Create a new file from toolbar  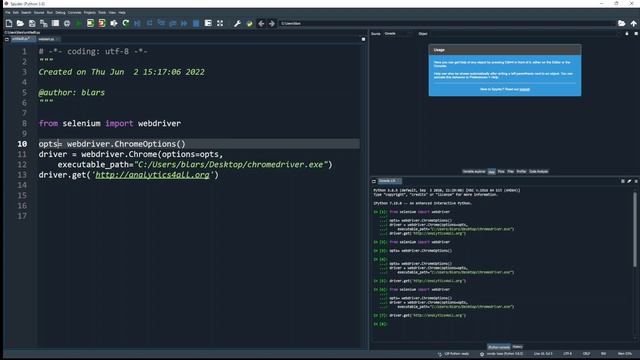[x=9, y=23]
